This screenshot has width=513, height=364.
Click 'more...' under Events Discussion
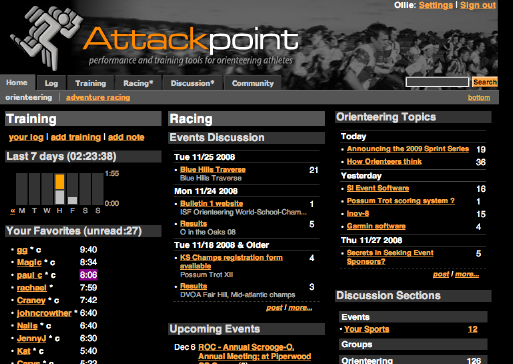pos(300,308)
